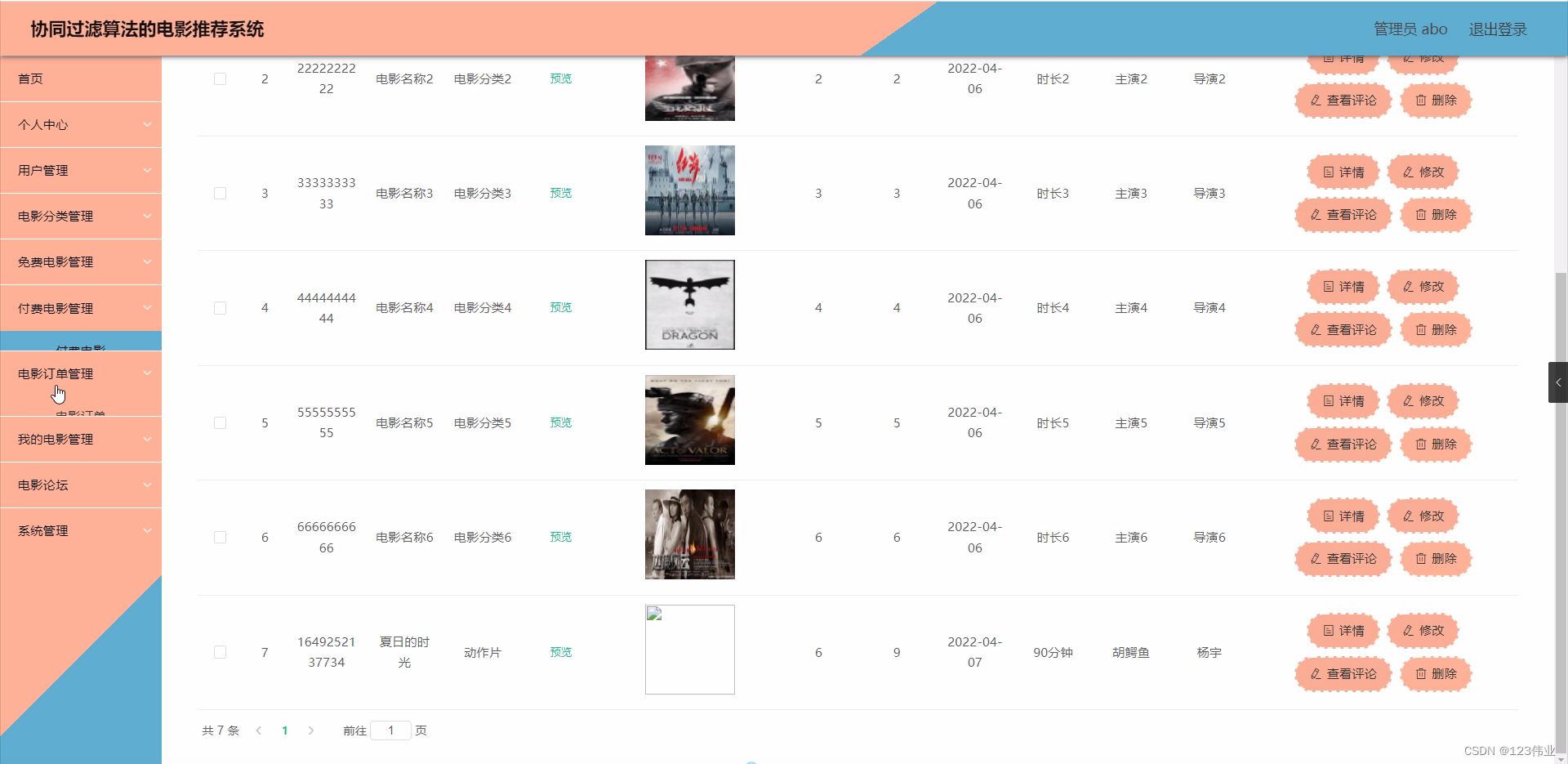Open 查看评论 comments for 电影名称5
The image size is (1568, 764).
[1343, 445]
